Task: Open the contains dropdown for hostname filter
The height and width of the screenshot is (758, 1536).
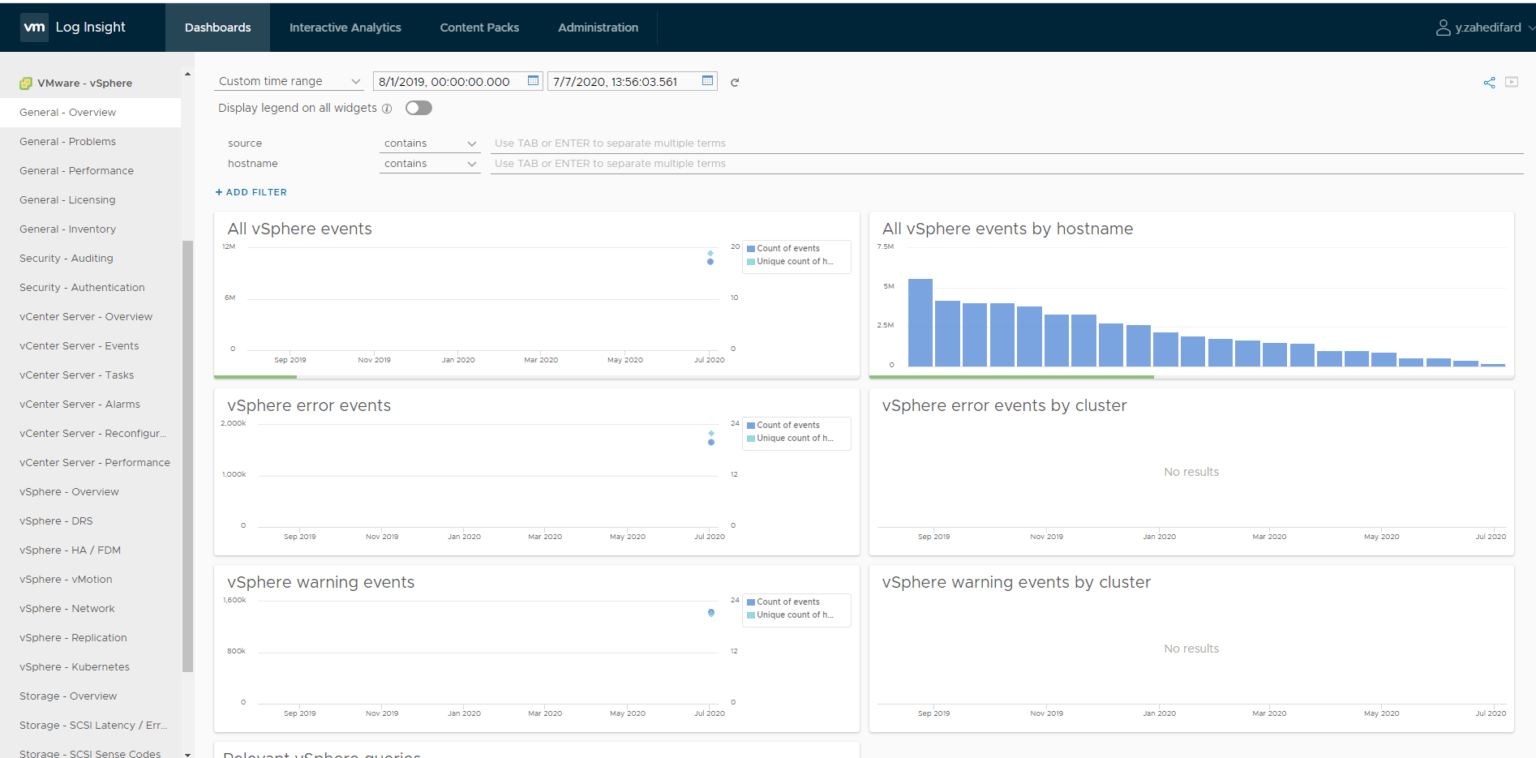Action: (430, 163)
